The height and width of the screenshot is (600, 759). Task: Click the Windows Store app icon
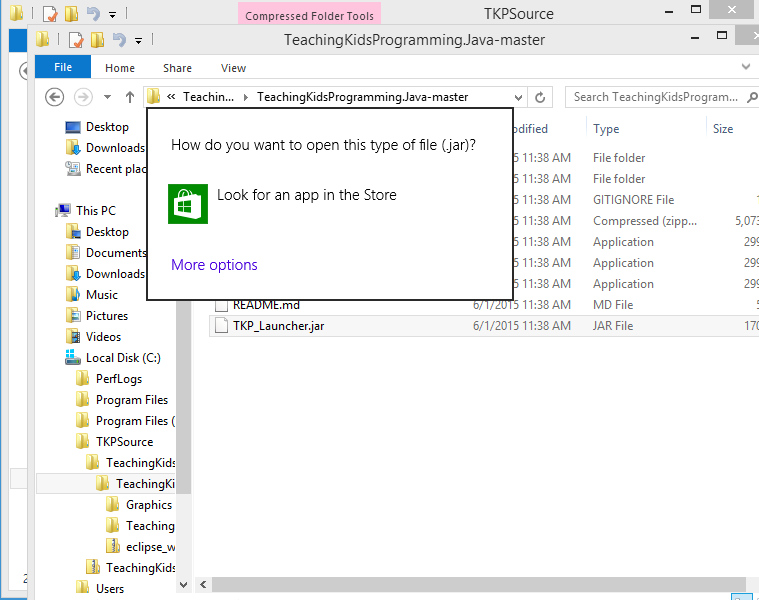pos(187,204)
